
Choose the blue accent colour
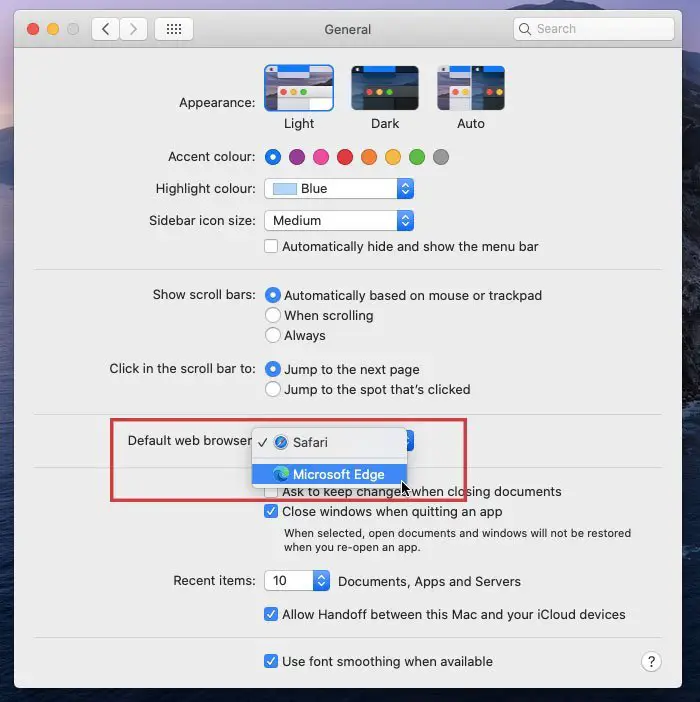[x=273, y=157]
